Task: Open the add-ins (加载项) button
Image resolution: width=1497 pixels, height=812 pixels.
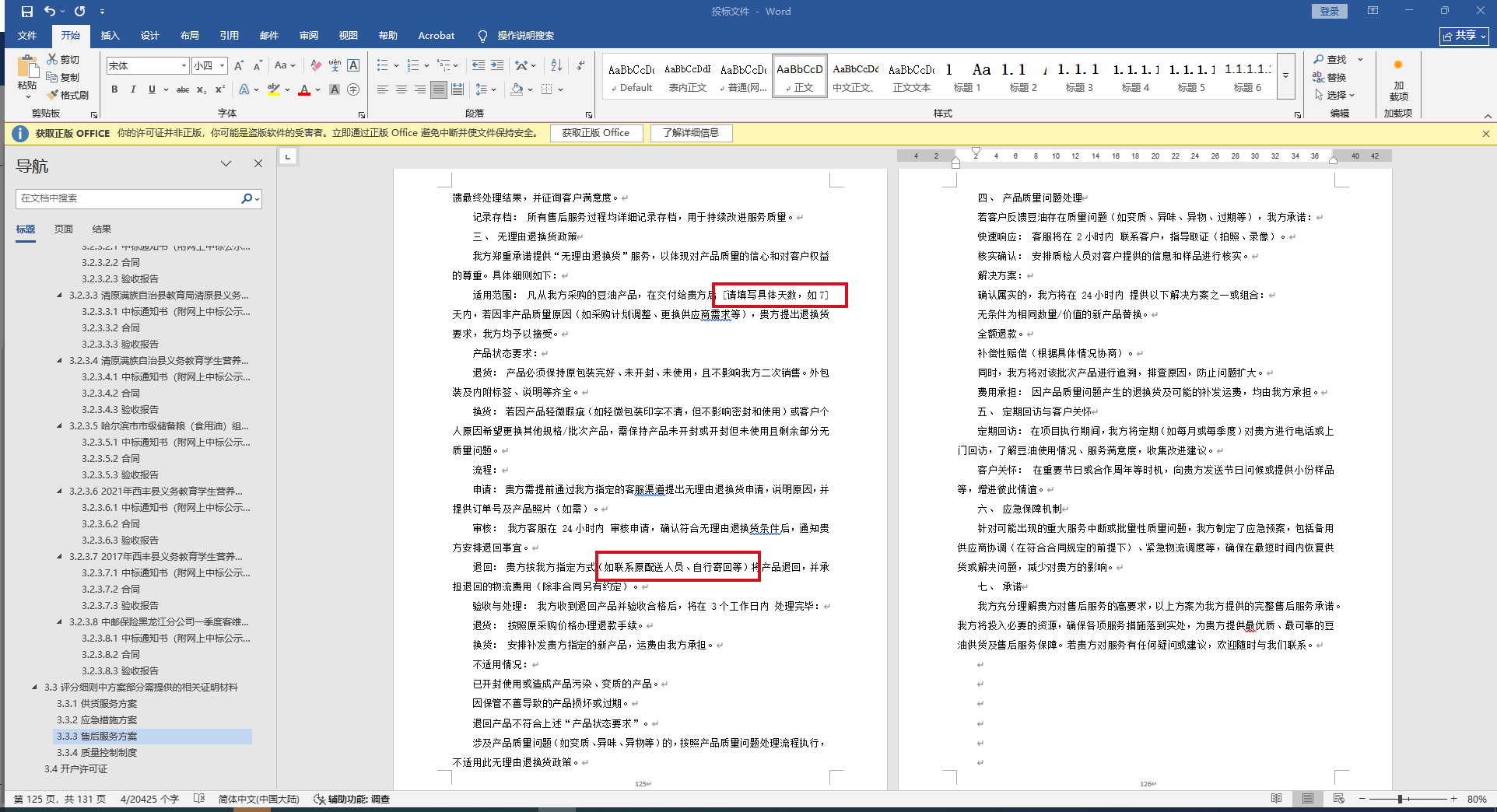Action: tap(1398, 82)
